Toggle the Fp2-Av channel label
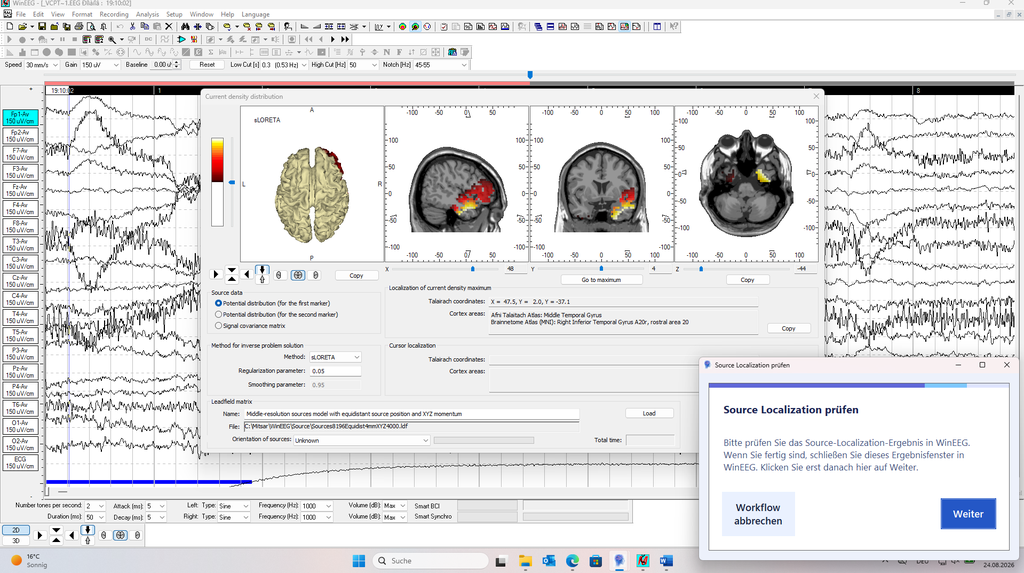This screenshot has width=1024, height=573. (x=20, y=136)
